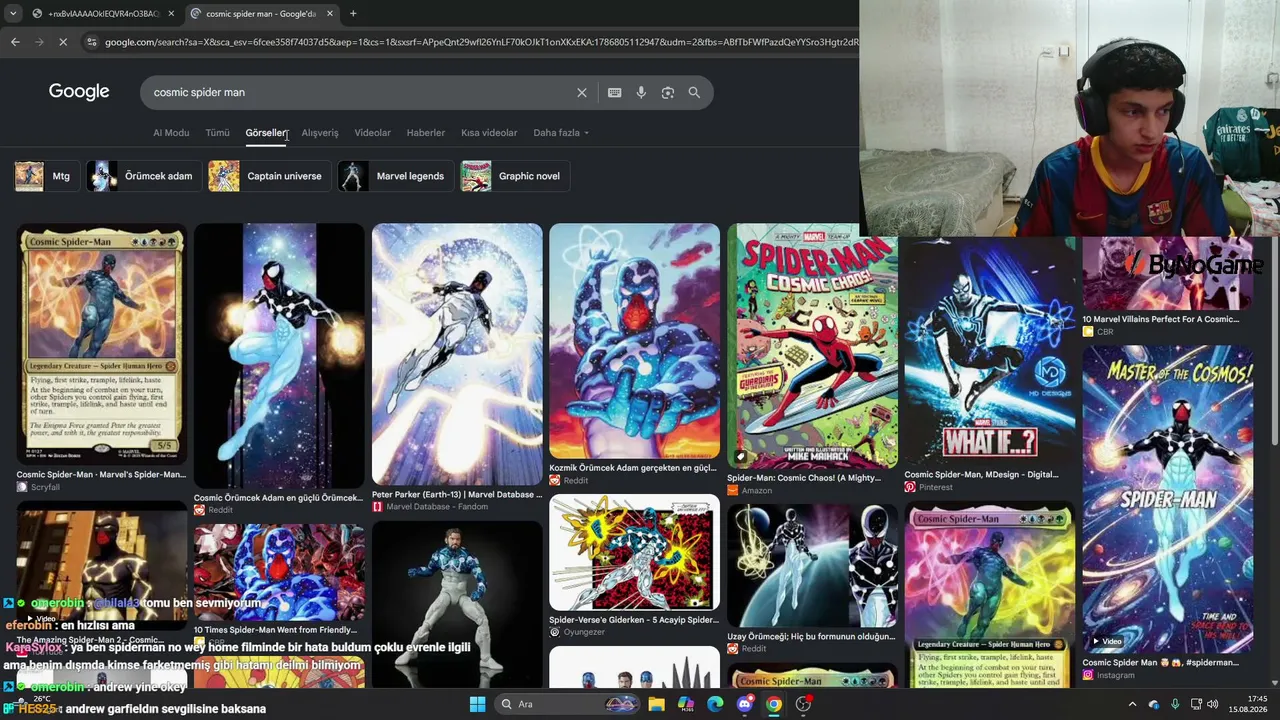Clear the search box text
Viewport: 1280px width, 720px height.
click(x=582, y=93)
